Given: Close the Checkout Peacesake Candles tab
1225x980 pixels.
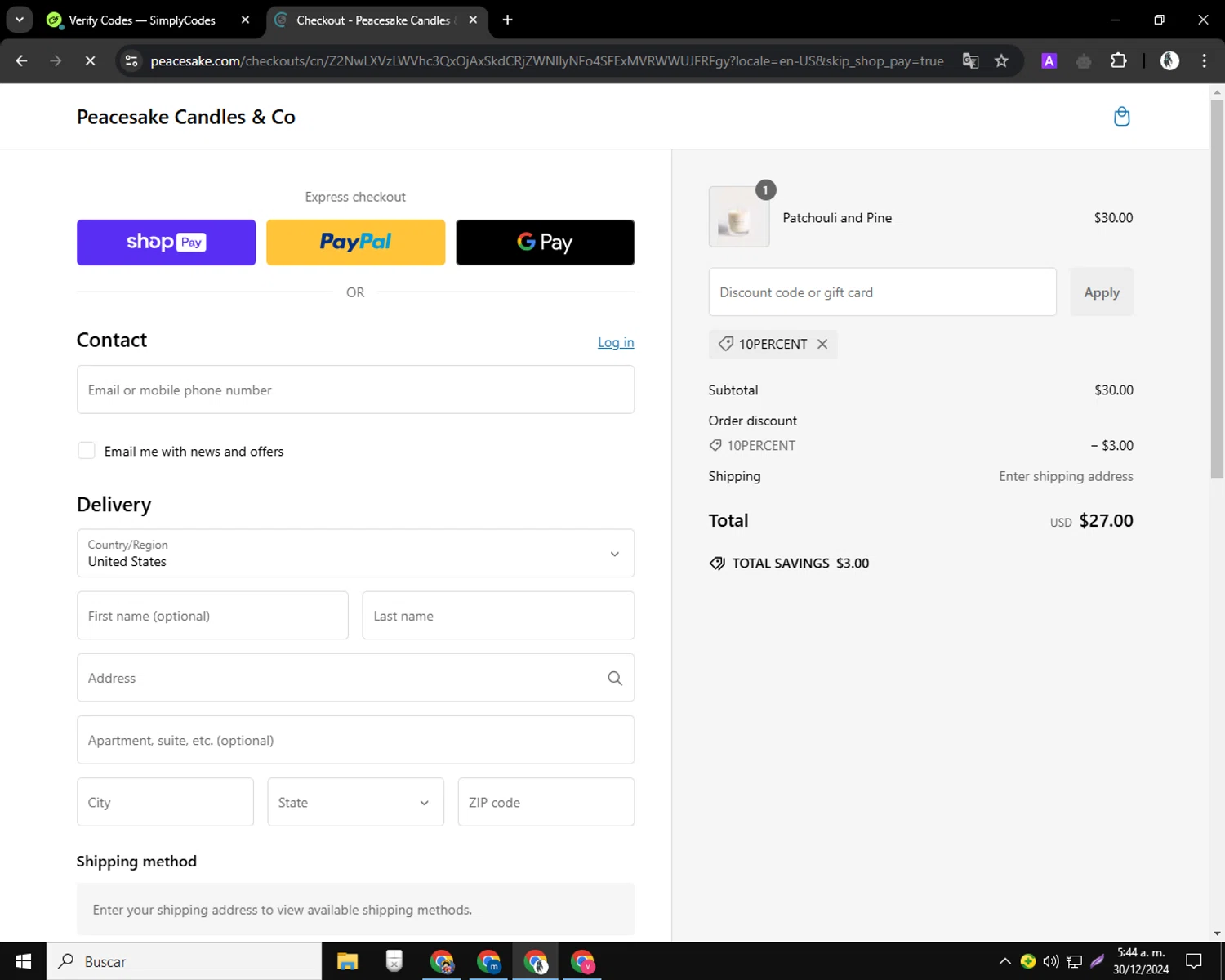Looking at the screenshot, I should pyautogui.click(x=473, y=20).
